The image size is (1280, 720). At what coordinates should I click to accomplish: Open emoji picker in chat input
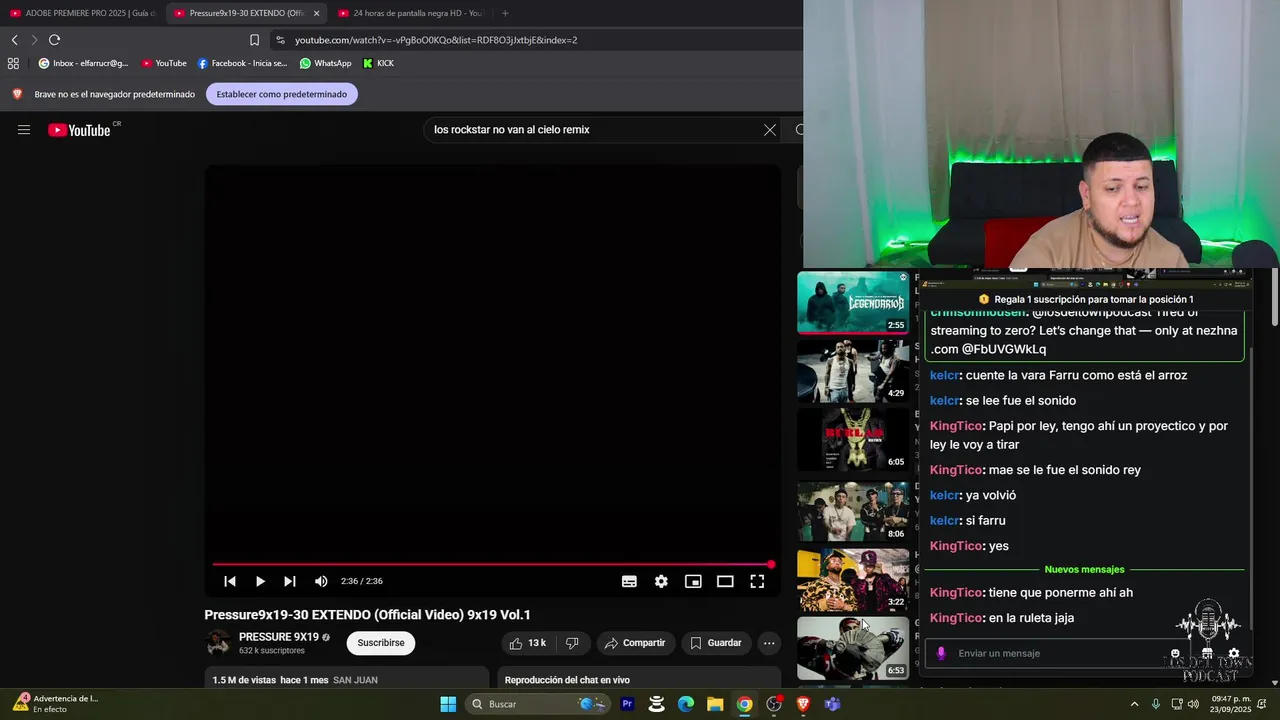coord(1175,653)
